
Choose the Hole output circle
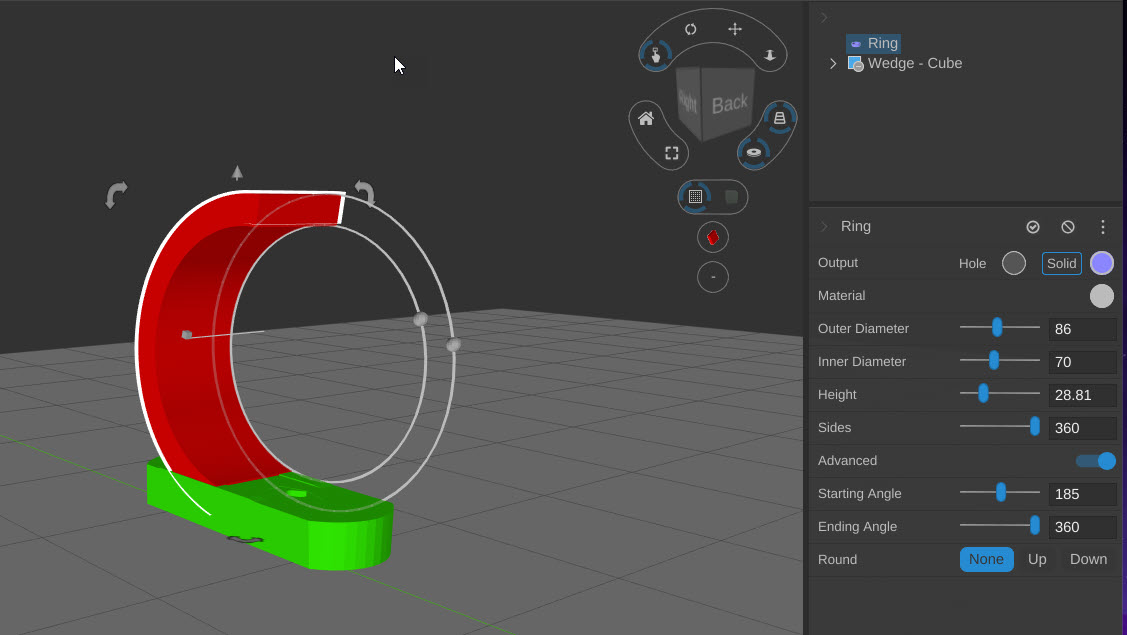(1013, 263)
